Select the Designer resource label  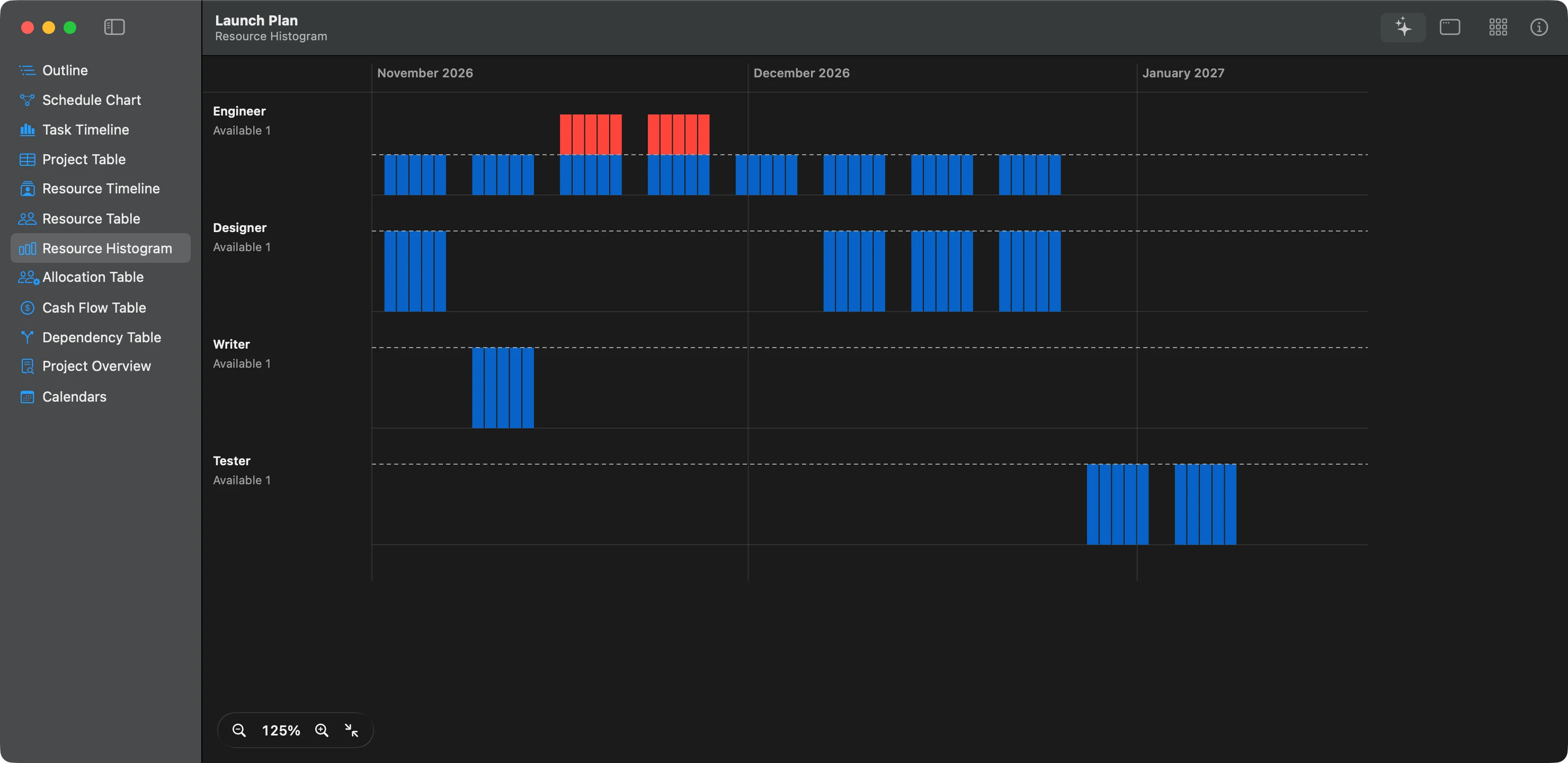pyautogui.click(x=240, y=228)
